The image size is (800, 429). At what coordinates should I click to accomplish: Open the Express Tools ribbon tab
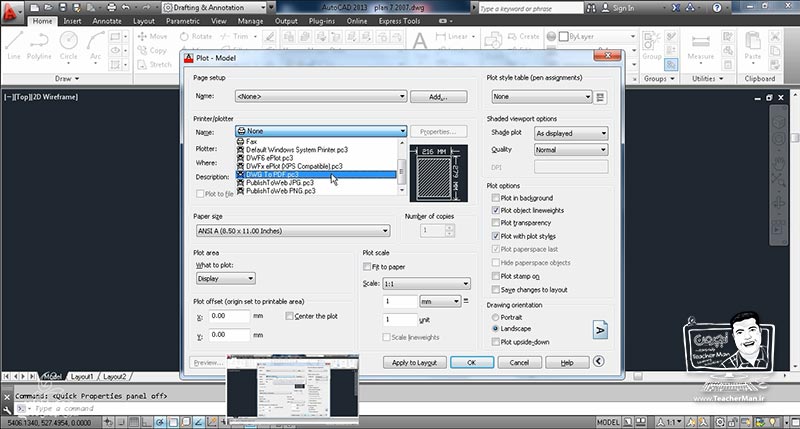399,21
